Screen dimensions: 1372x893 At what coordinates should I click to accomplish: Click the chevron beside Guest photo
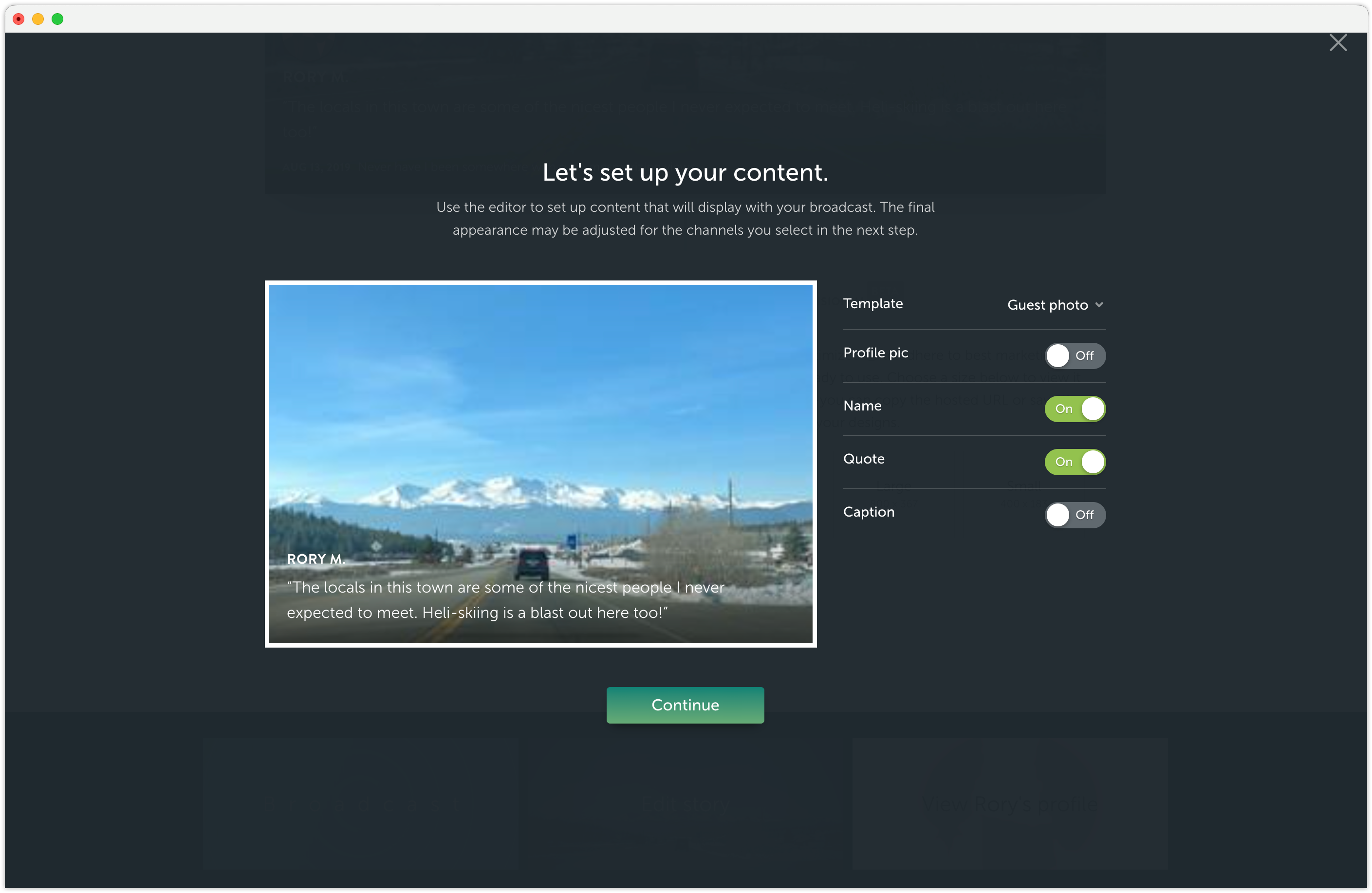click(x=1099, y=305)
